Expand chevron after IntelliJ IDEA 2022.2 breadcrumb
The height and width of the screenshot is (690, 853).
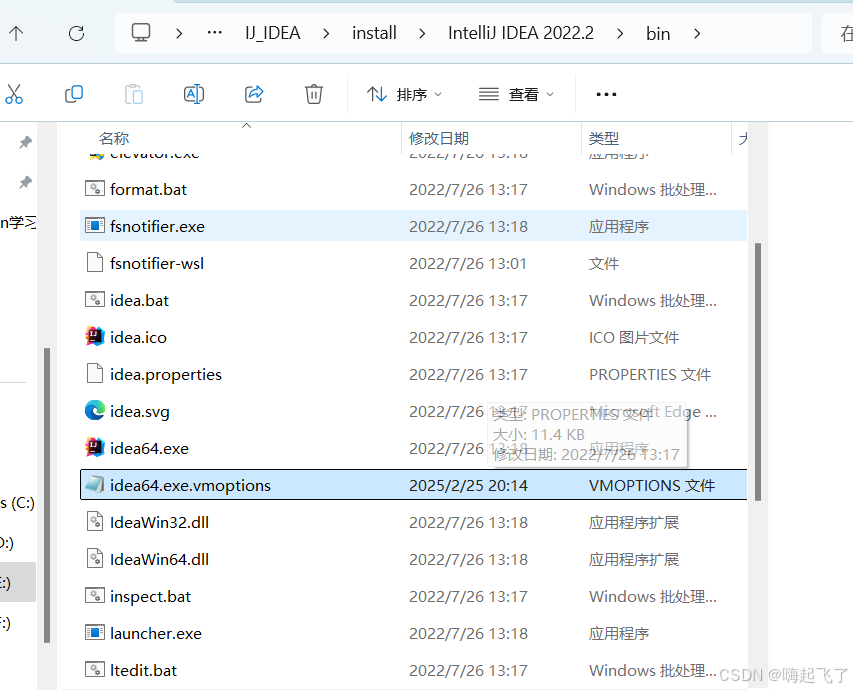point(620,34)
